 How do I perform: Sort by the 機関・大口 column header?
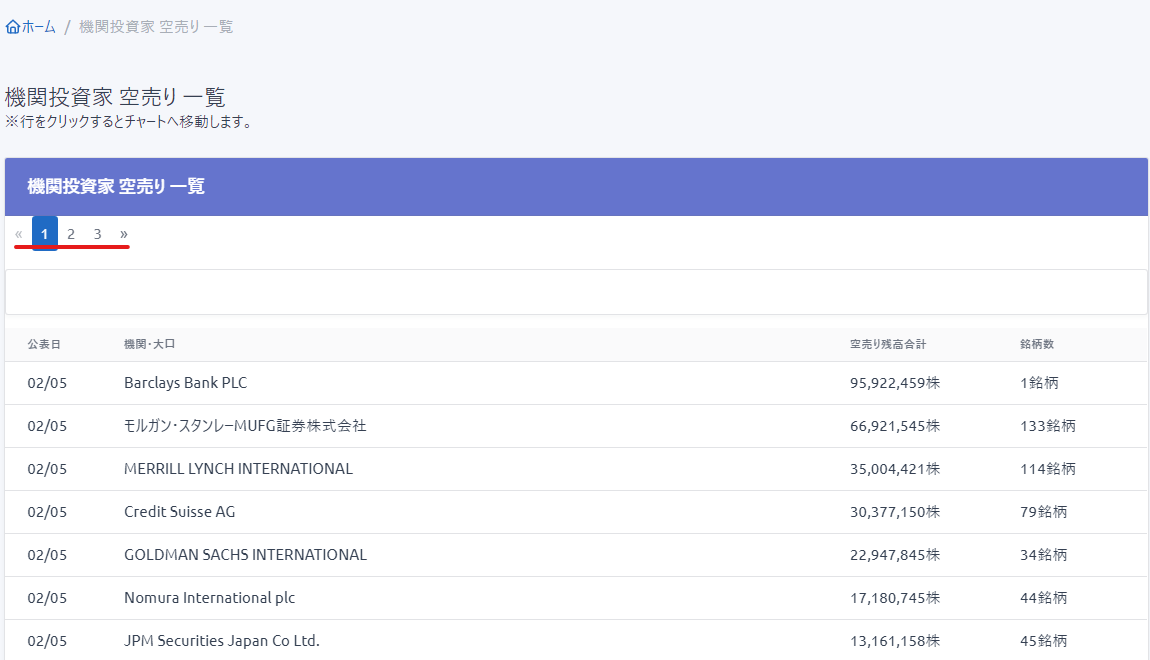(149, 344)
